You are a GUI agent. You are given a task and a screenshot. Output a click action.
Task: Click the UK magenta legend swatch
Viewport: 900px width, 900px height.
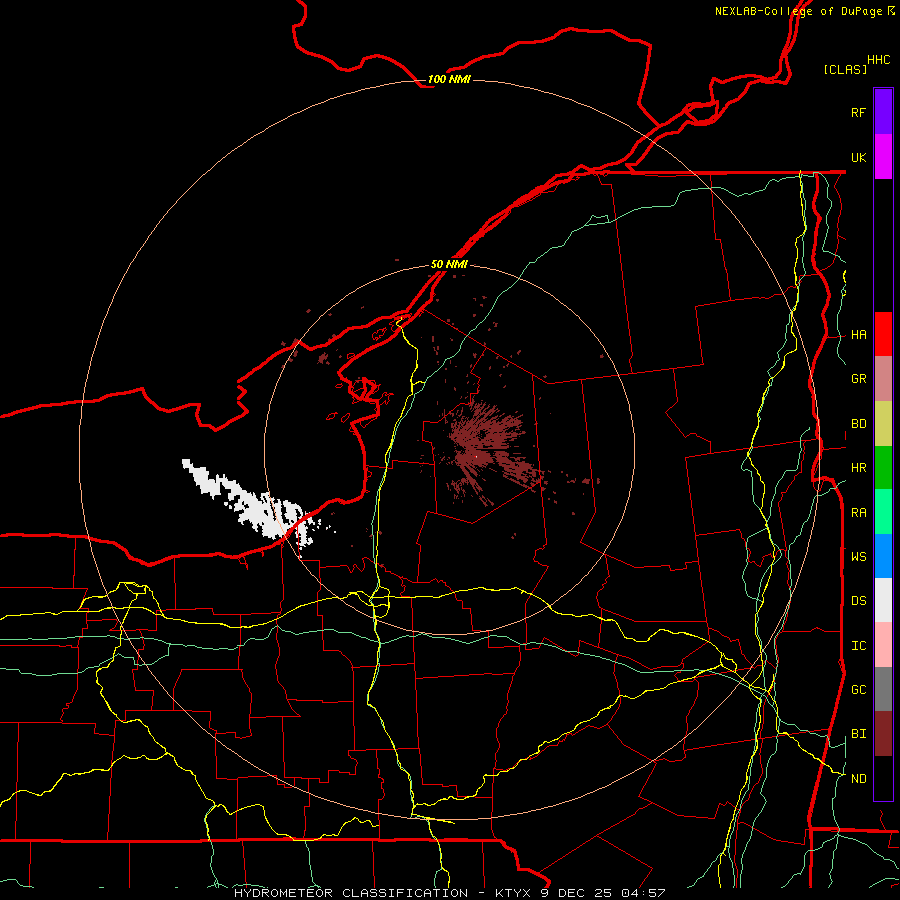(x=883, y=157)
